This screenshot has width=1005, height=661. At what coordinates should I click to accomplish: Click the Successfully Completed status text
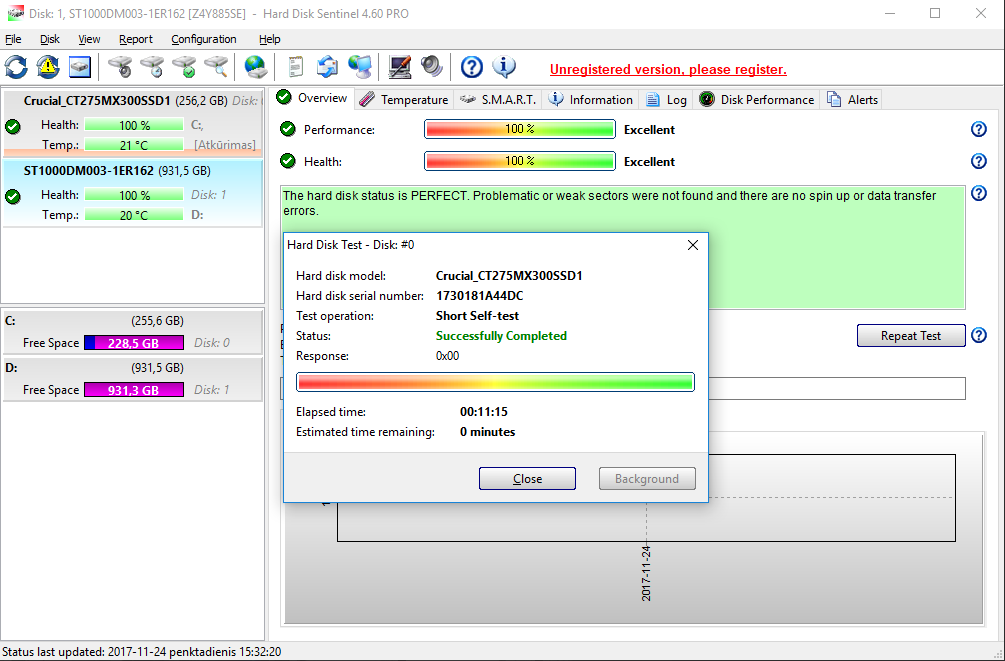(501, 335)
